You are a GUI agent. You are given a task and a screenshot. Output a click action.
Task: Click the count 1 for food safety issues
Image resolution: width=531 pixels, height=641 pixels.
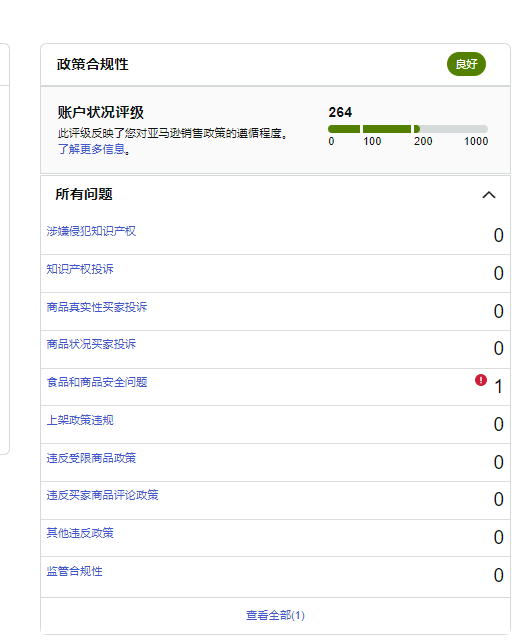[498, 387]
